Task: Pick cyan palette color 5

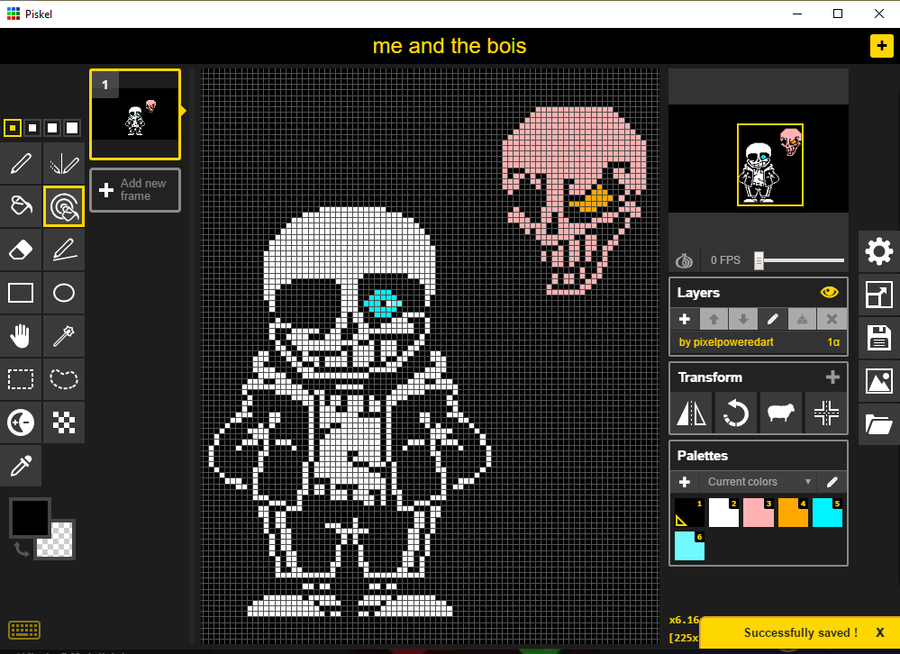Action: point(827,512)
